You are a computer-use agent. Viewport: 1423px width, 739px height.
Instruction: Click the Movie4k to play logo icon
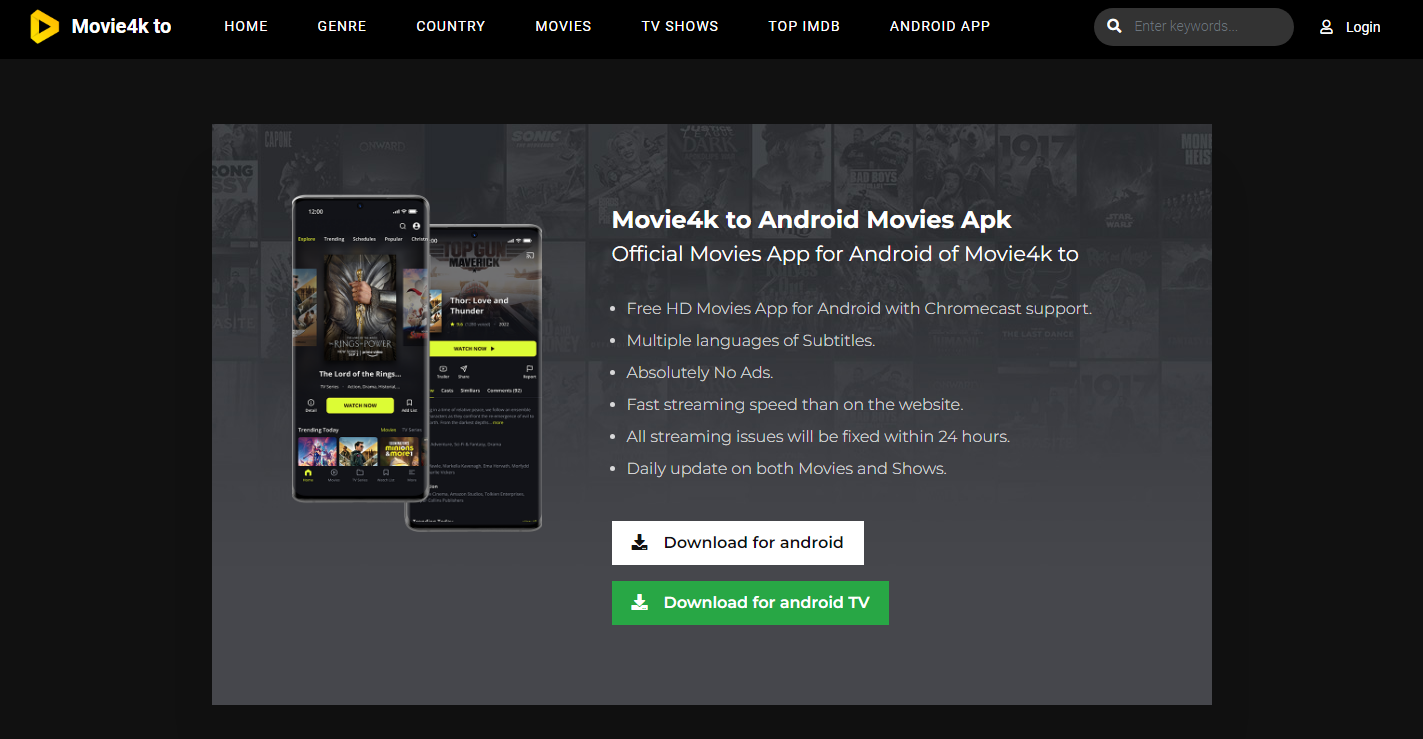click(x=44, y=27)
